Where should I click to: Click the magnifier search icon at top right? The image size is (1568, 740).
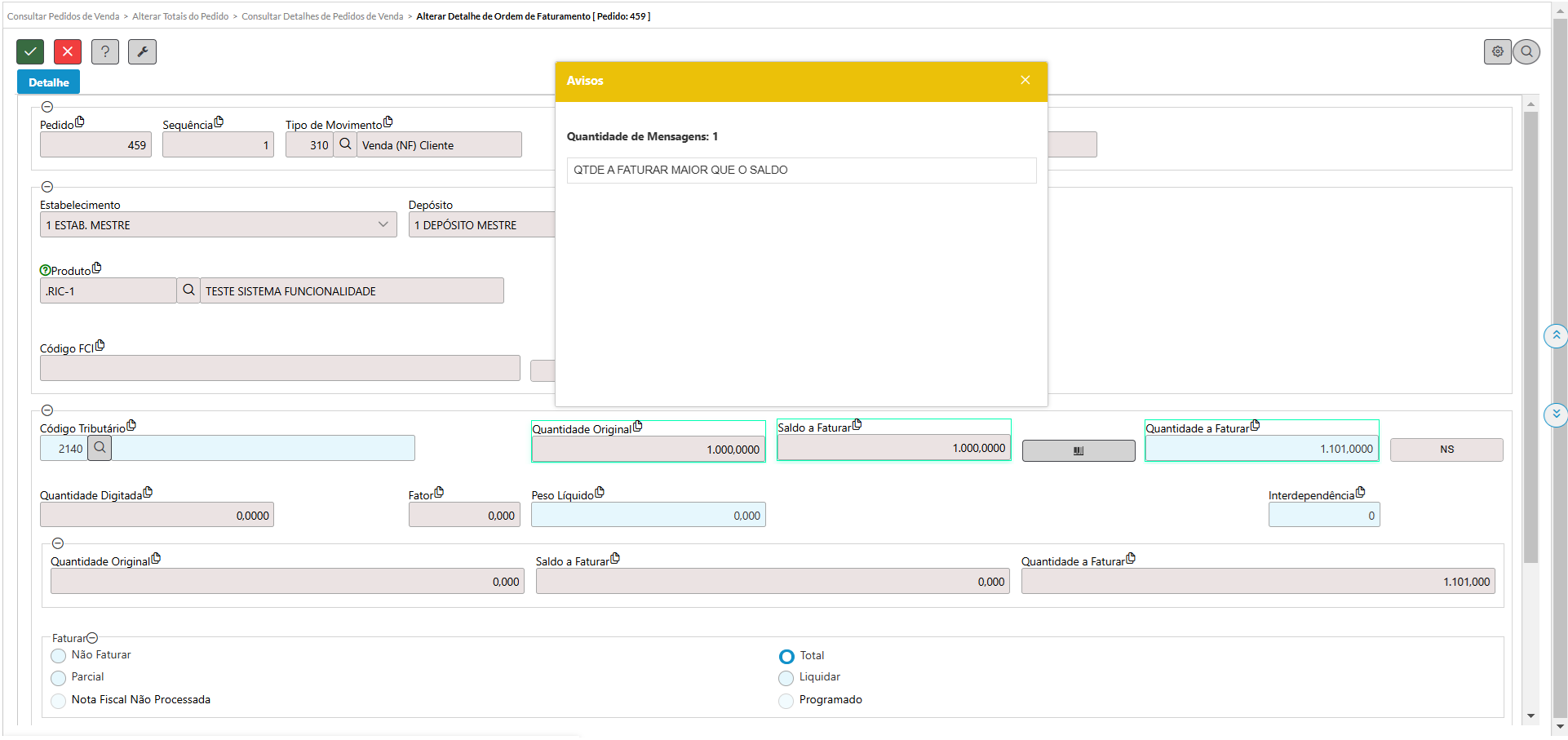tap(1526, 51)
